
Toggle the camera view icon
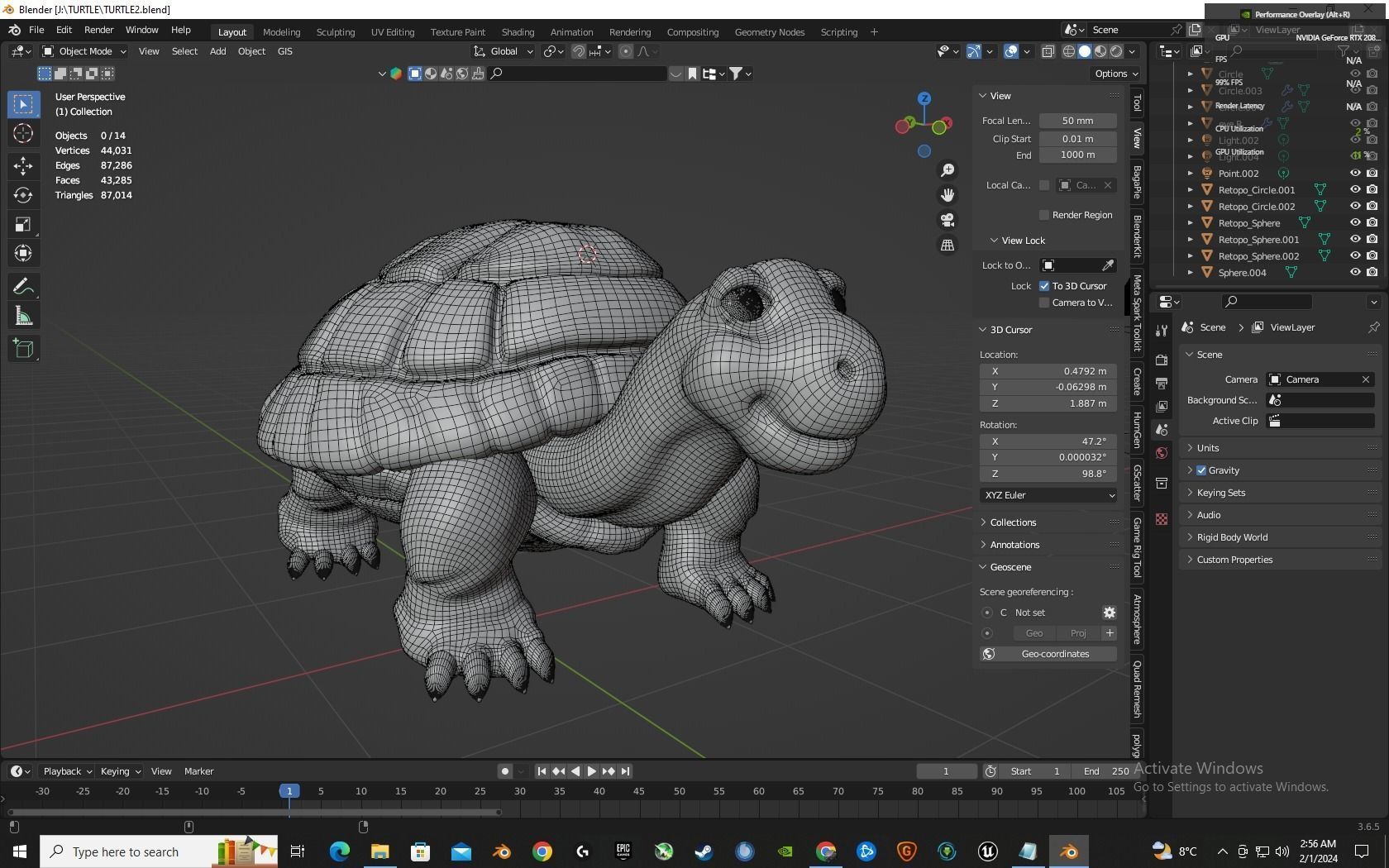tap(947, 220)
